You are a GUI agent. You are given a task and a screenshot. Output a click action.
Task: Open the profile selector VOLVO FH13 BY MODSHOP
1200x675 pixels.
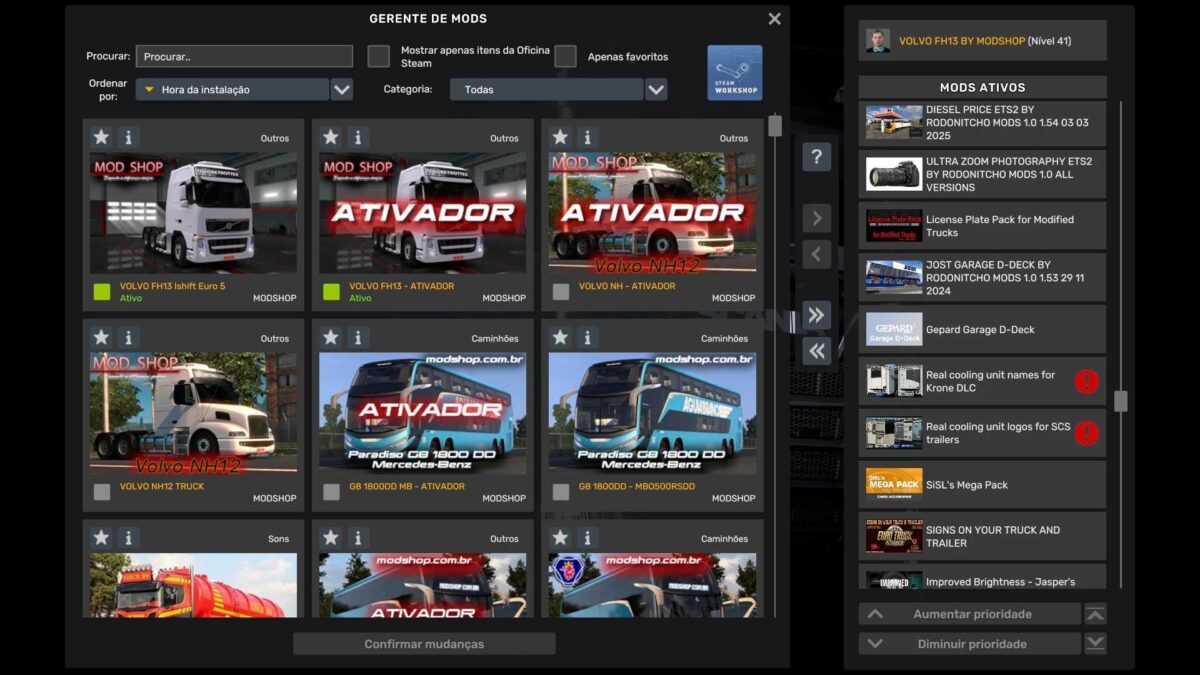pyautogui.click(x=982, y=41)
